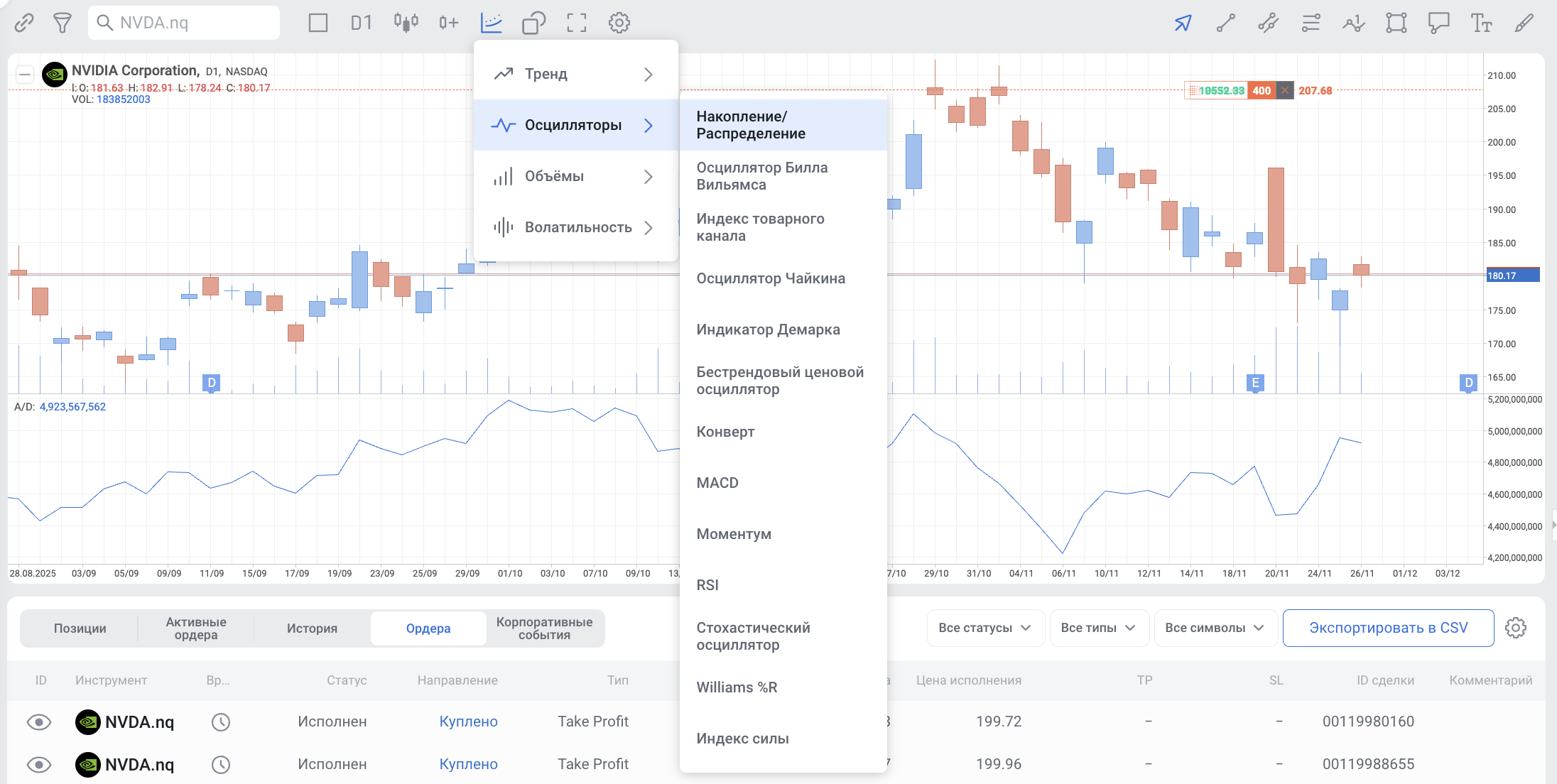Toggle eye icon for order 00119988655
The width and height of the screenshot is (1557, 784).
(x=39, y=765)
